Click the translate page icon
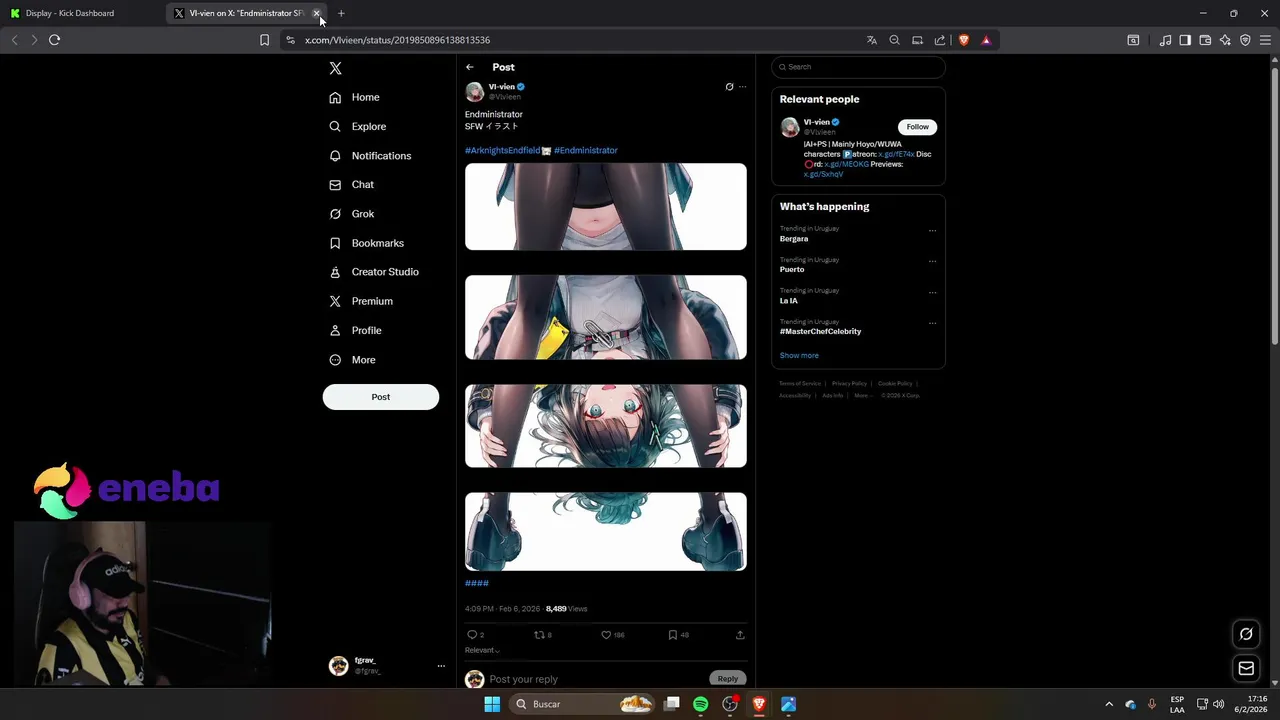 (x=872, y=40)
